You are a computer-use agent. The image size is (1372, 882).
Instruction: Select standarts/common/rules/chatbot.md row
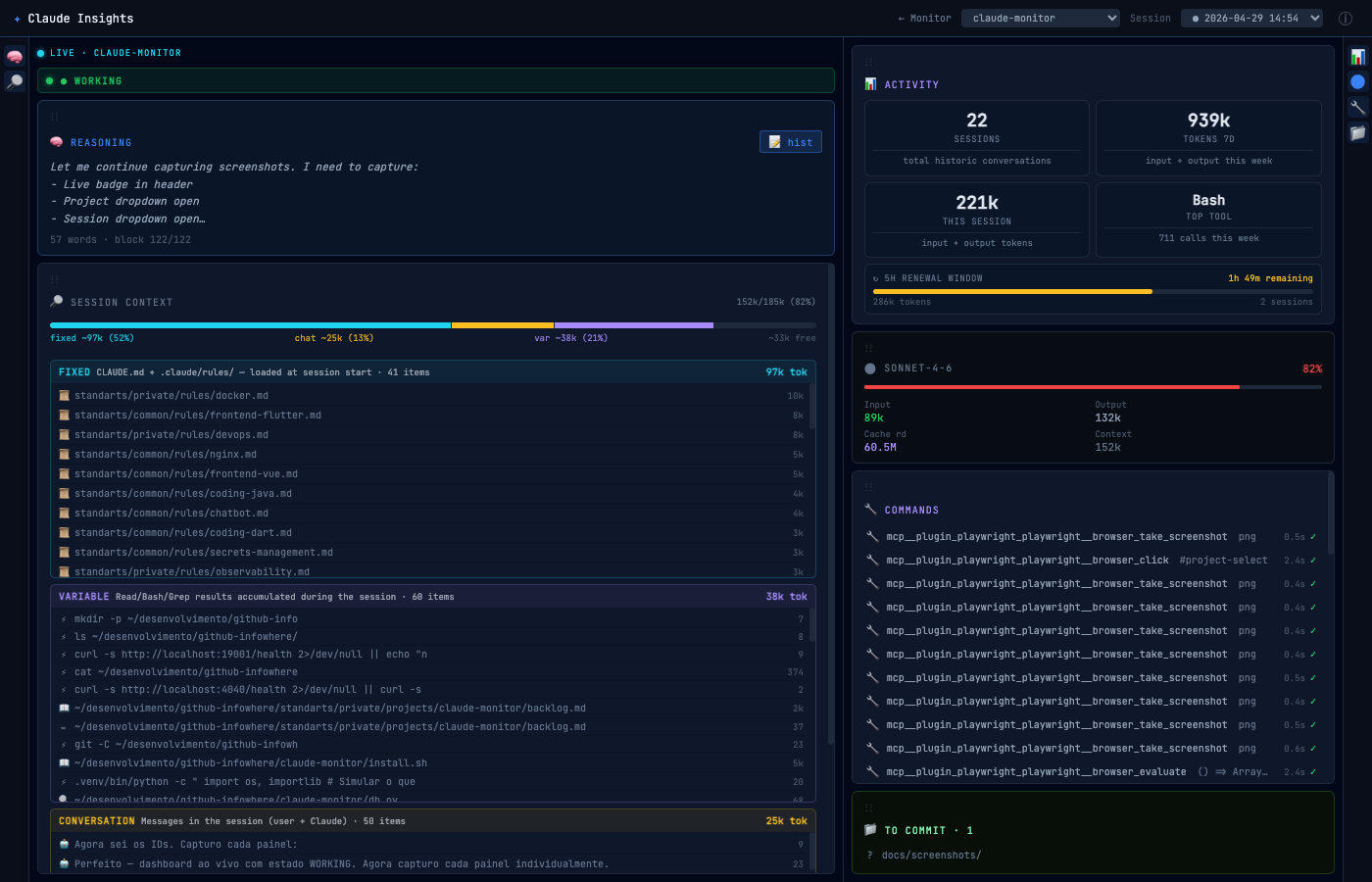click(x=431, y=514)
